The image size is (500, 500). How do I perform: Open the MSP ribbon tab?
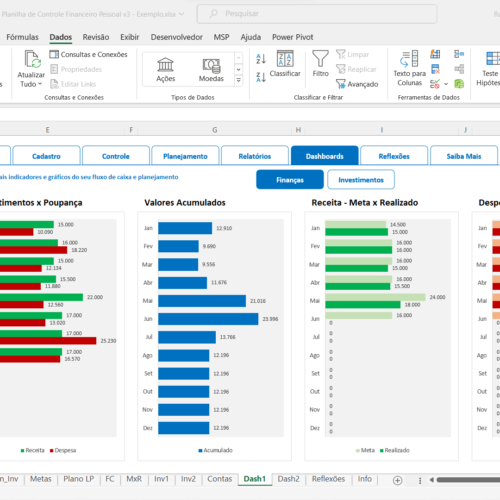pos(222,37)
